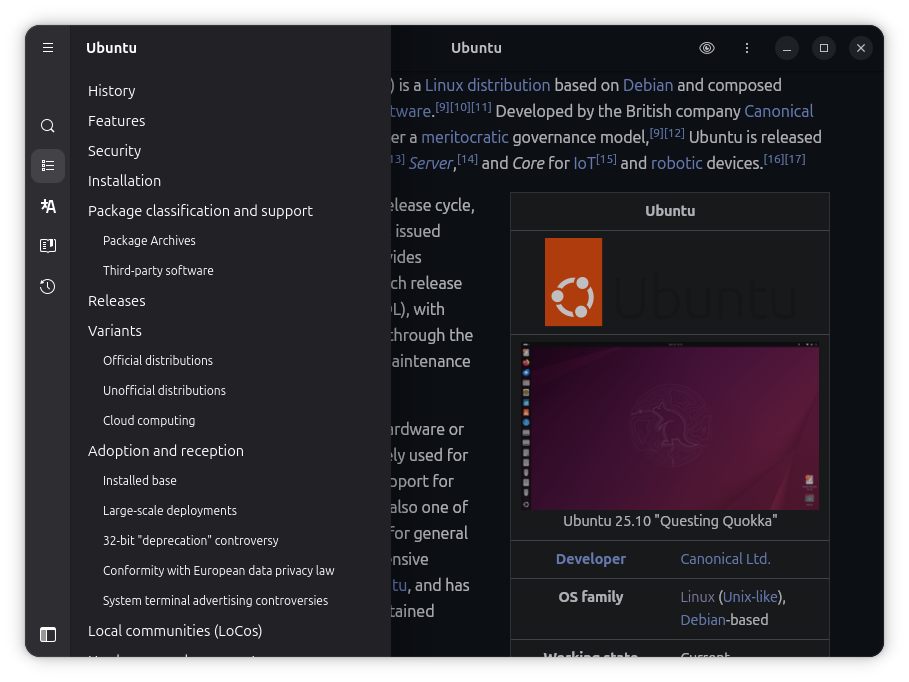
Task: Follow the meritocratic link
Action: [x=465, y=137]
